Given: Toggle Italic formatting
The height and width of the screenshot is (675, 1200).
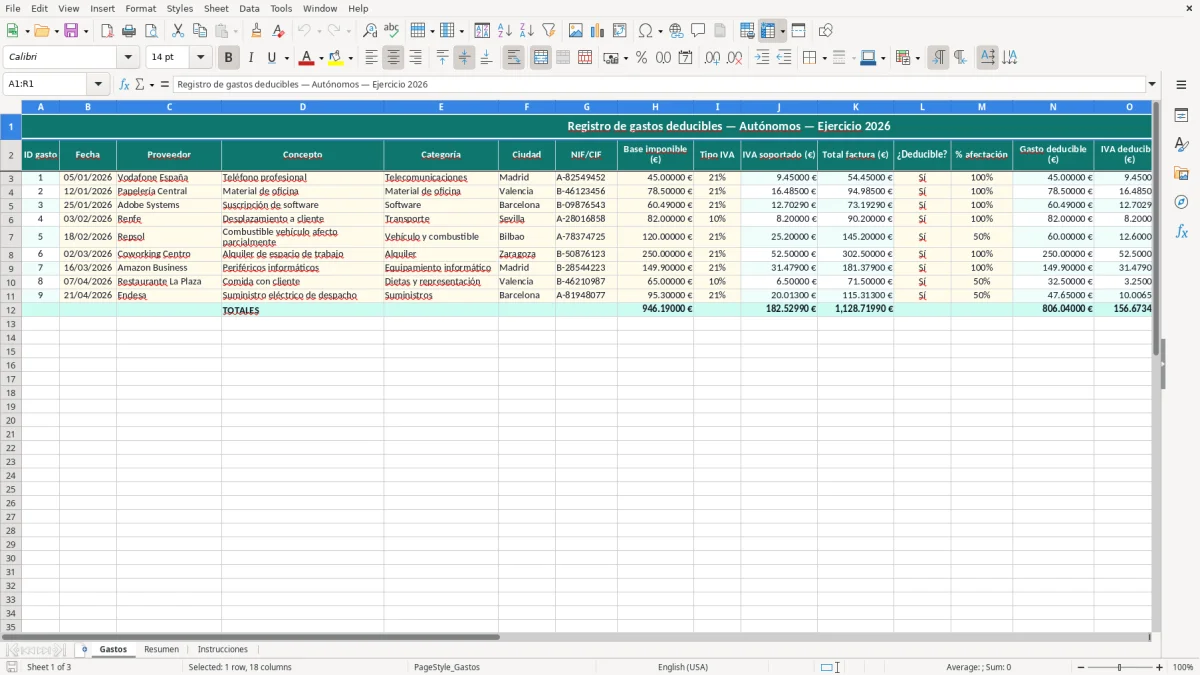Looking at the screenshot, I should pos(251,58).
